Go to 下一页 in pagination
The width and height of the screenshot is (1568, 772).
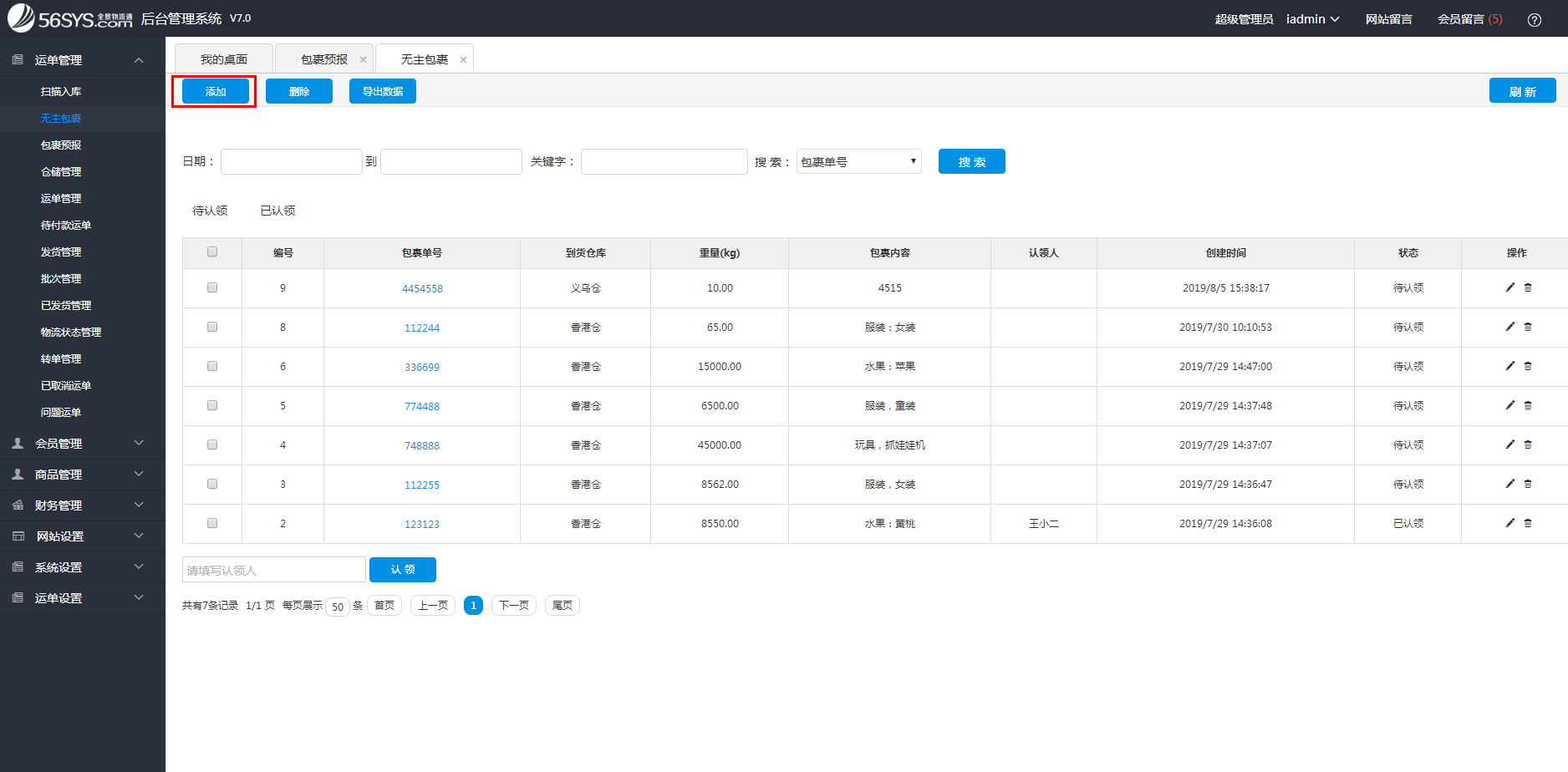(x=514, y=605)
